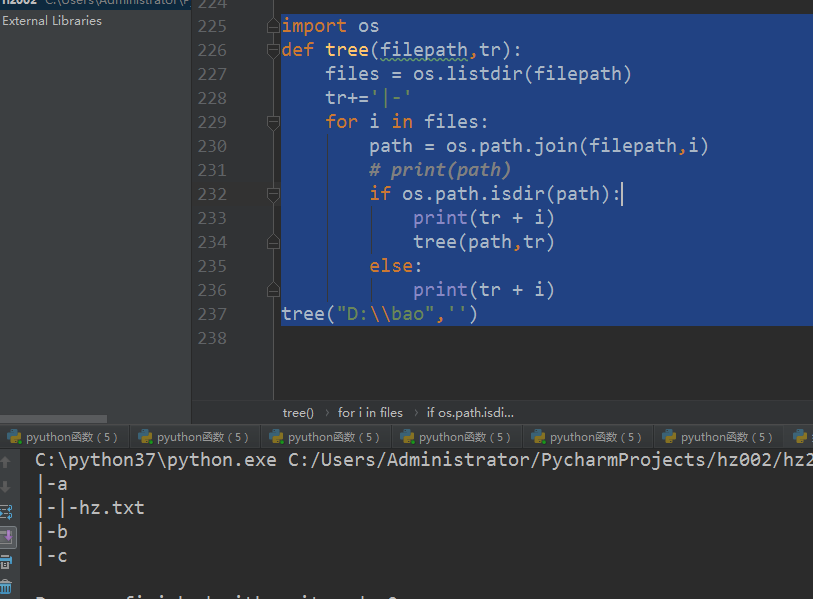Click console line C:\python37\python.exe command
This screenshot has height=599, width=813.
click(x=424, y=460)
